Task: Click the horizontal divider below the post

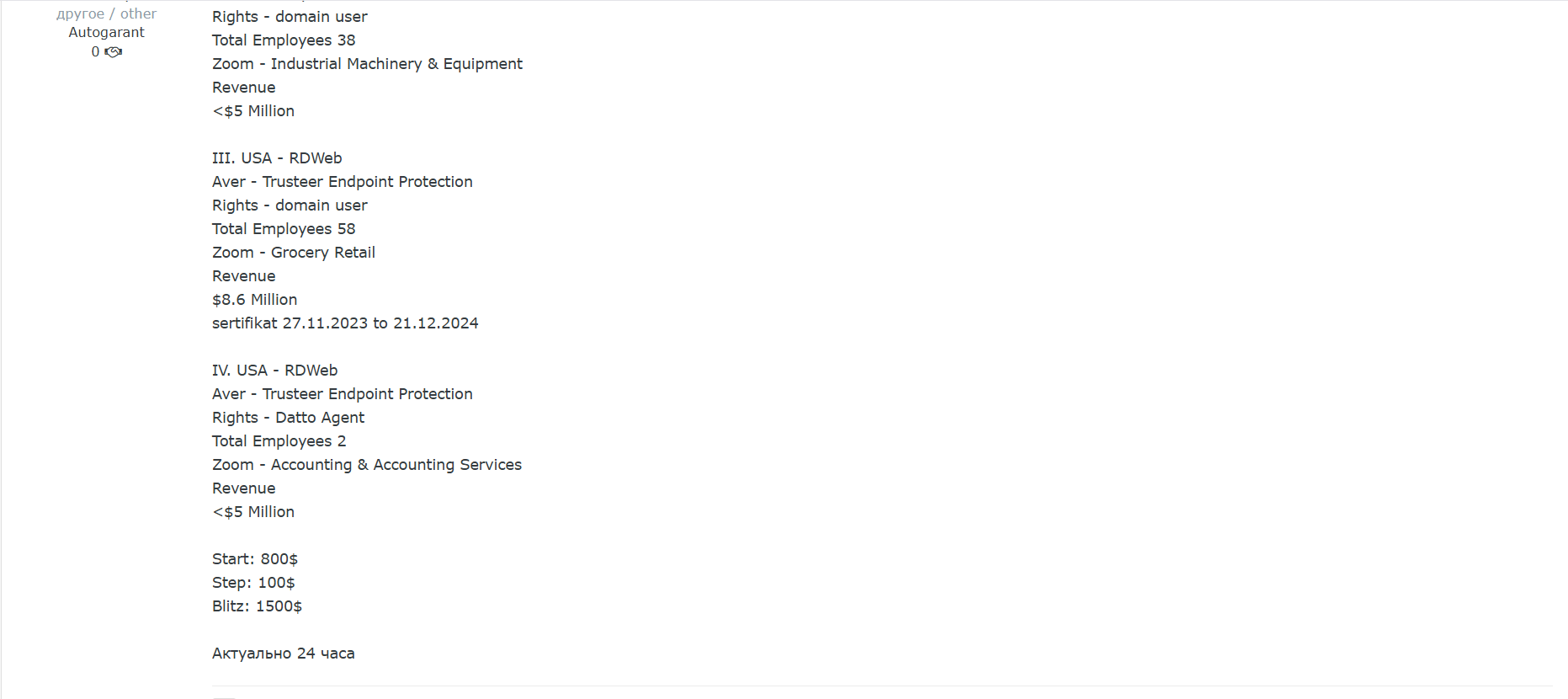Action: (882, 686)
